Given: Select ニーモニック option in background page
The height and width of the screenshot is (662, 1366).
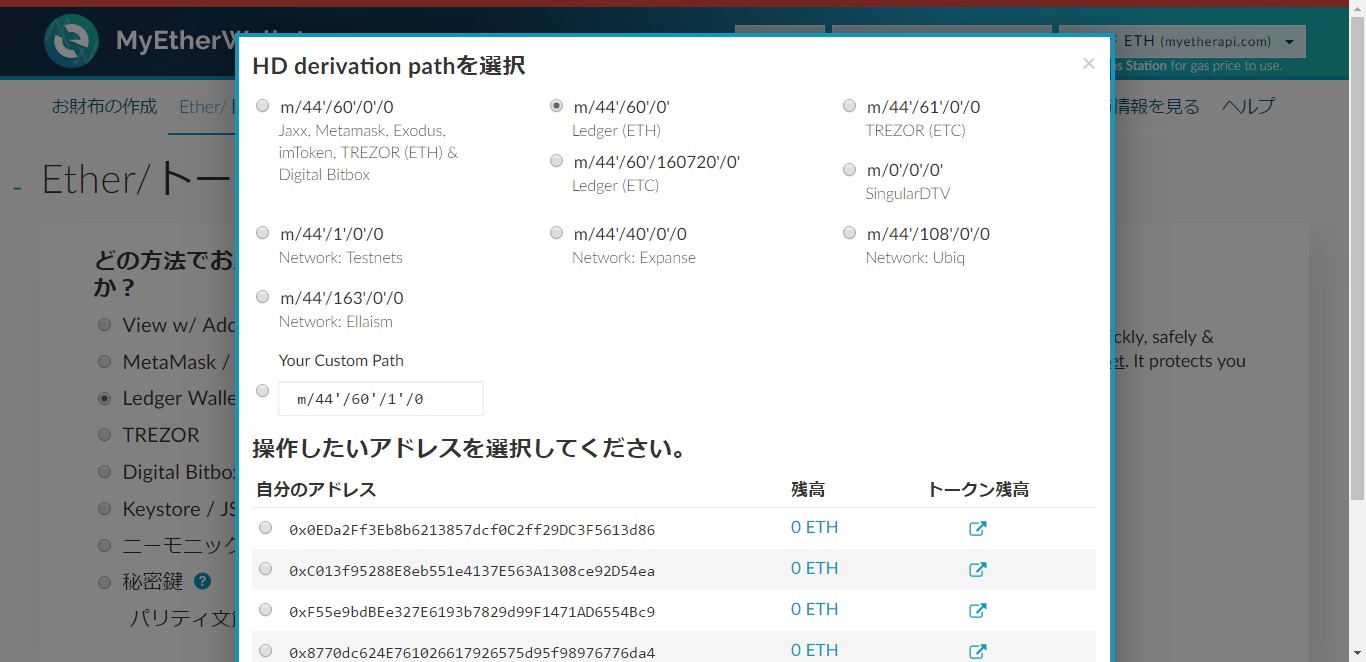Looking at the screenshot, I should point(104,546).
